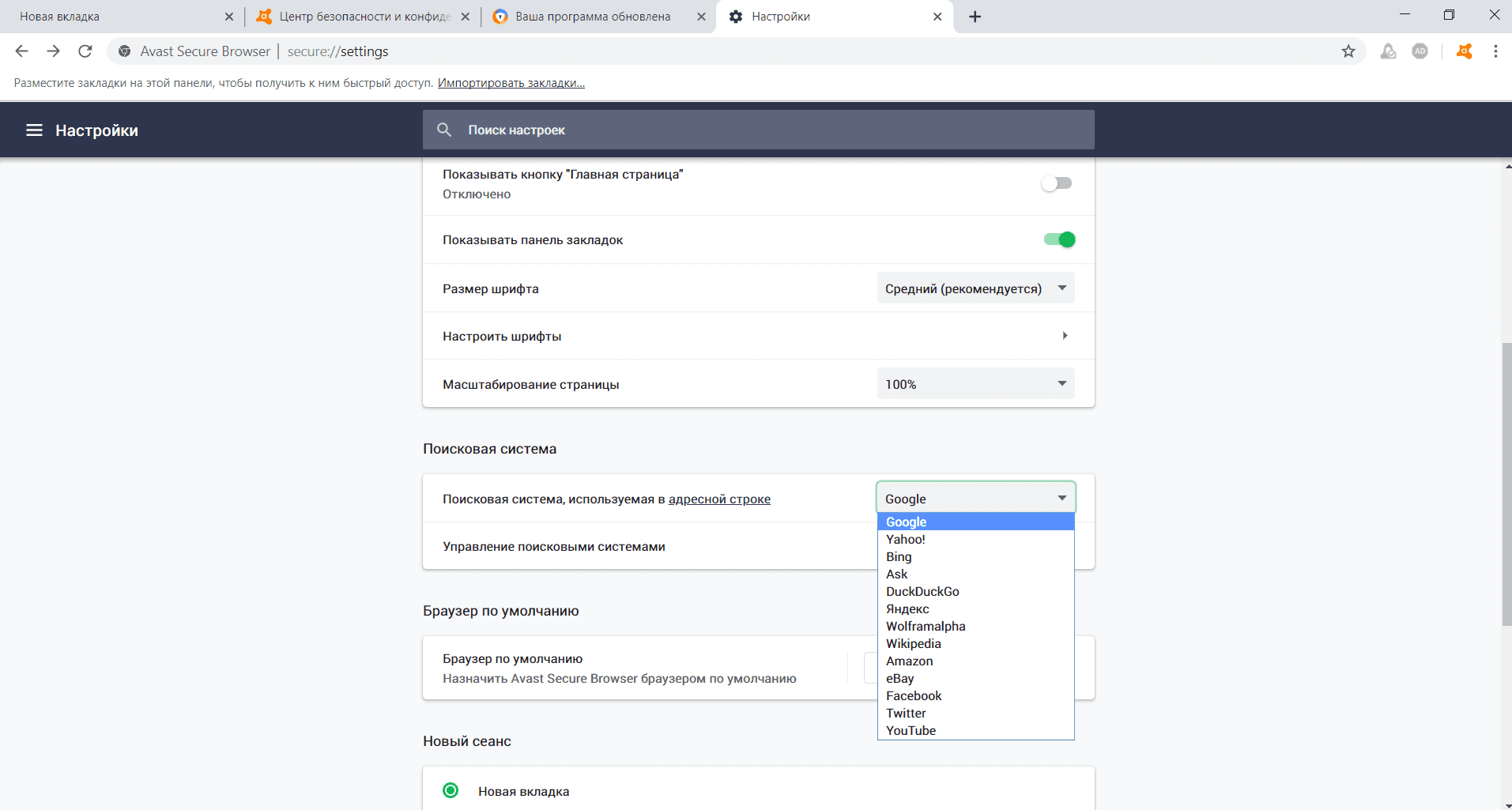Open the page zoom 100% dropdown
The height and width of the screenshot is (810, 1512).
pos(975,384)
